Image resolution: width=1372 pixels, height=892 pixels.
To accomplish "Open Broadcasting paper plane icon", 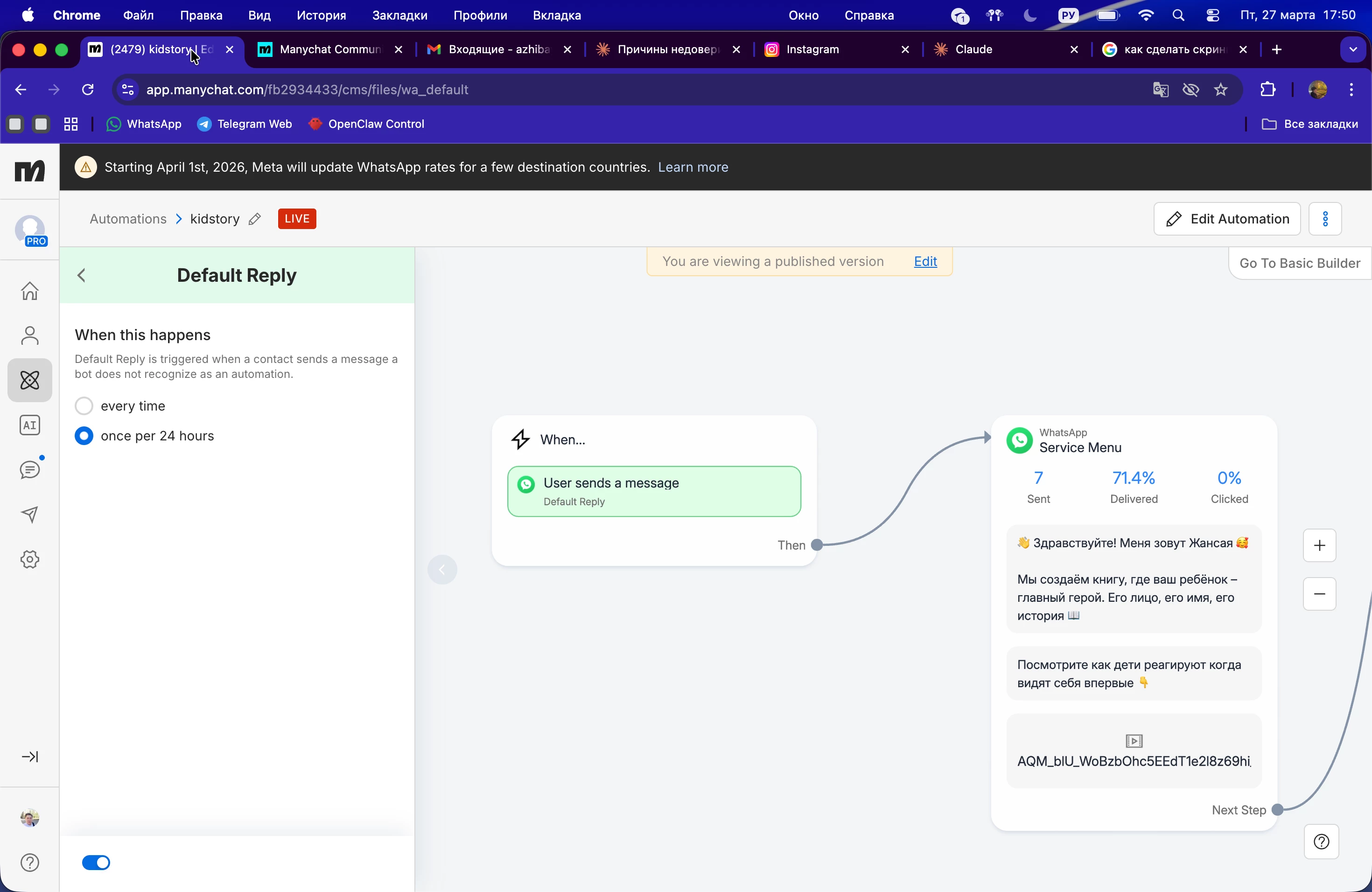I will pos(29,515).
